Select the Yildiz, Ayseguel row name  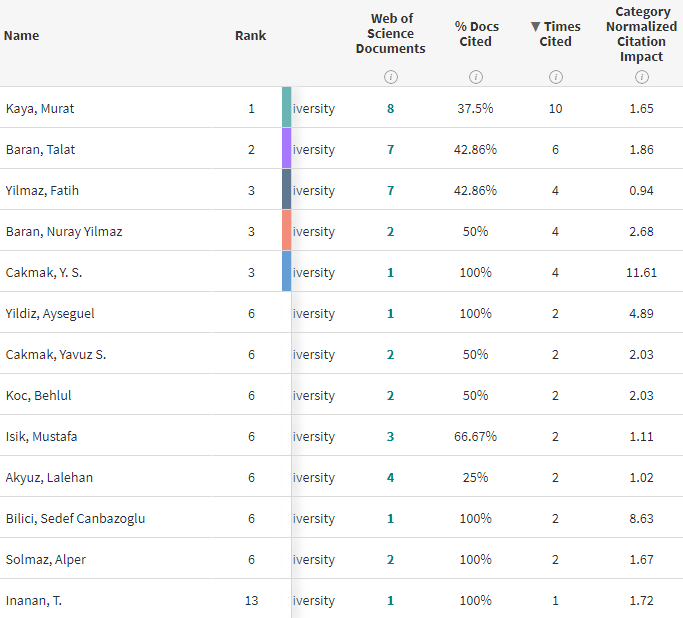click(x=50, y=313)
